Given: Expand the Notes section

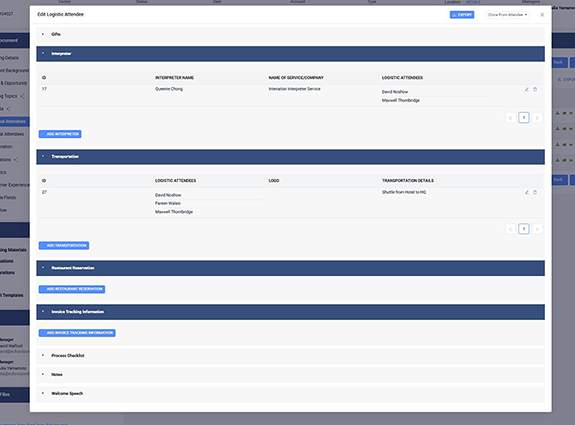Looking at the screenshot, I should pos(290,375).
